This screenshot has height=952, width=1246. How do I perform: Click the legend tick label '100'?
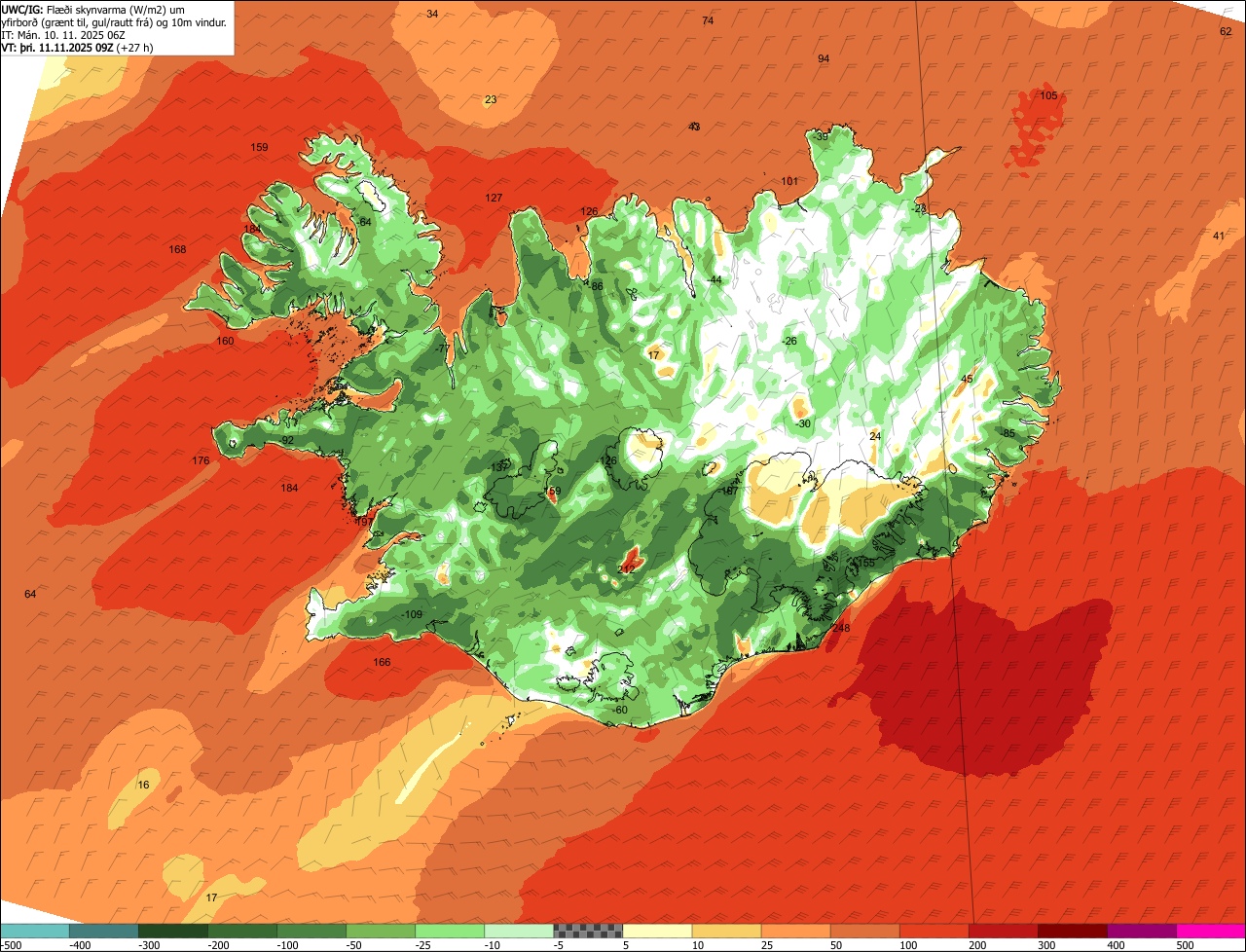[907, 944]
